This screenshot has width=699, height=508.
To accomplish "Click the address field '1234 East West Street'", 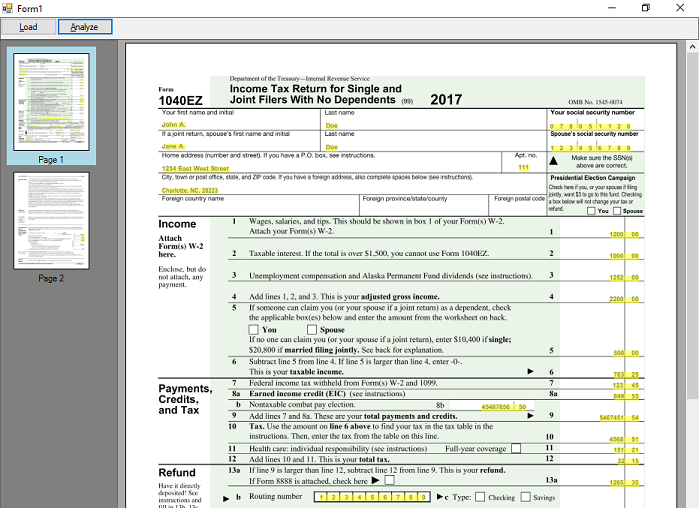I will coord(195,168).
